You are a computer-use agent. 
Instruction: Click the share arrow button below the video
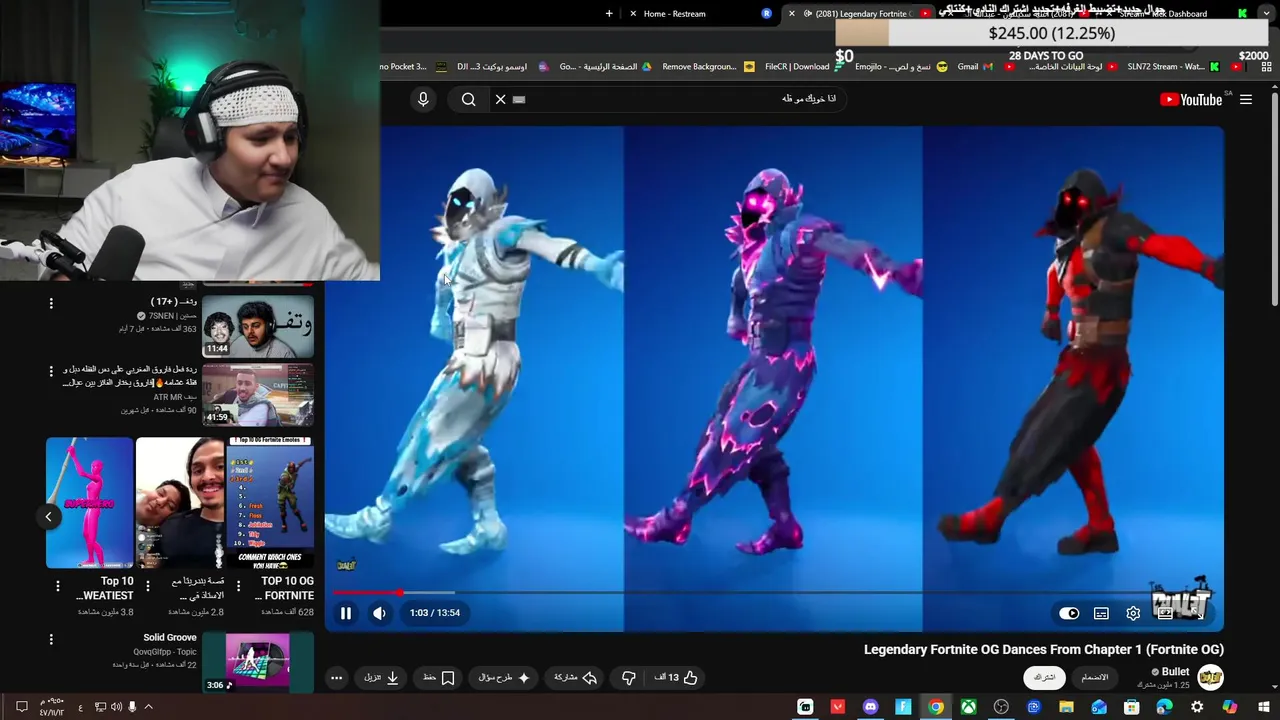576,678
